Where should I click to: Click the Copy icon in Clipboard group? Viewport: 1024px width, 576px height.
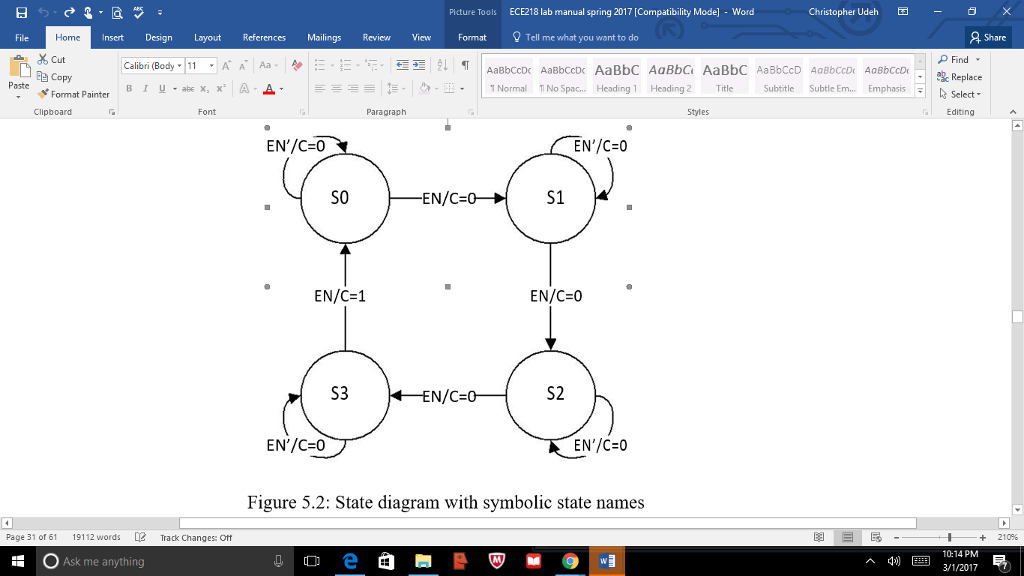(45, 76)
